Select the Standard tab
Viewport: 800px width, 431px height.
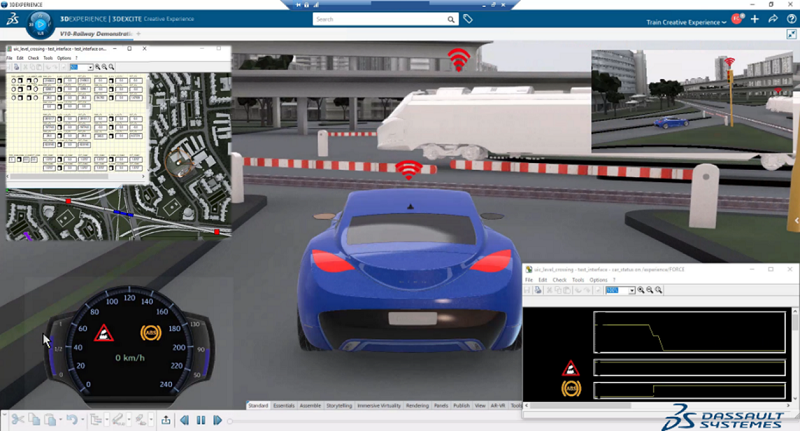[258, 405]
